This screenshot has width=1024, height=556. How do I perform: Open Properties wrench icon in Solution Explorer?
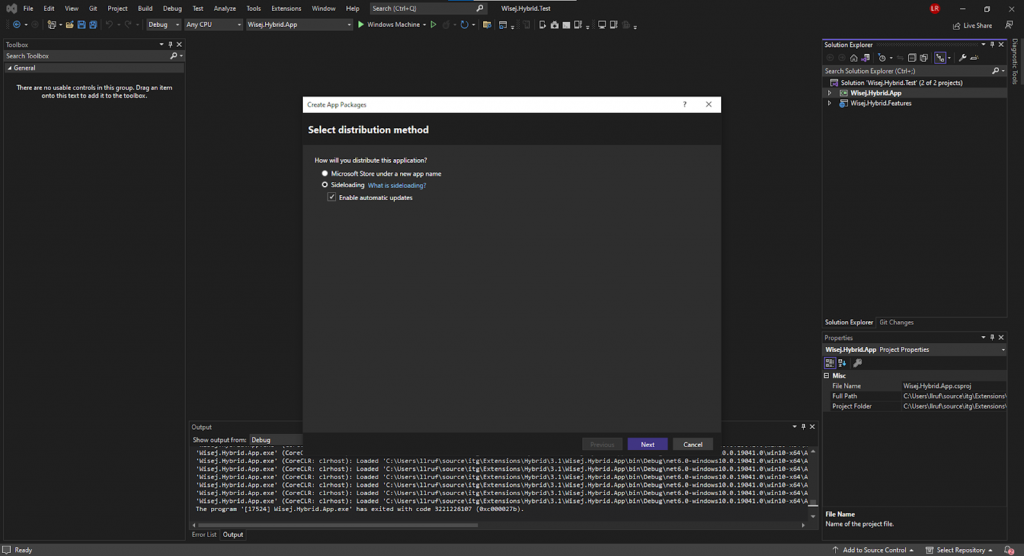(x=963, y=58)
